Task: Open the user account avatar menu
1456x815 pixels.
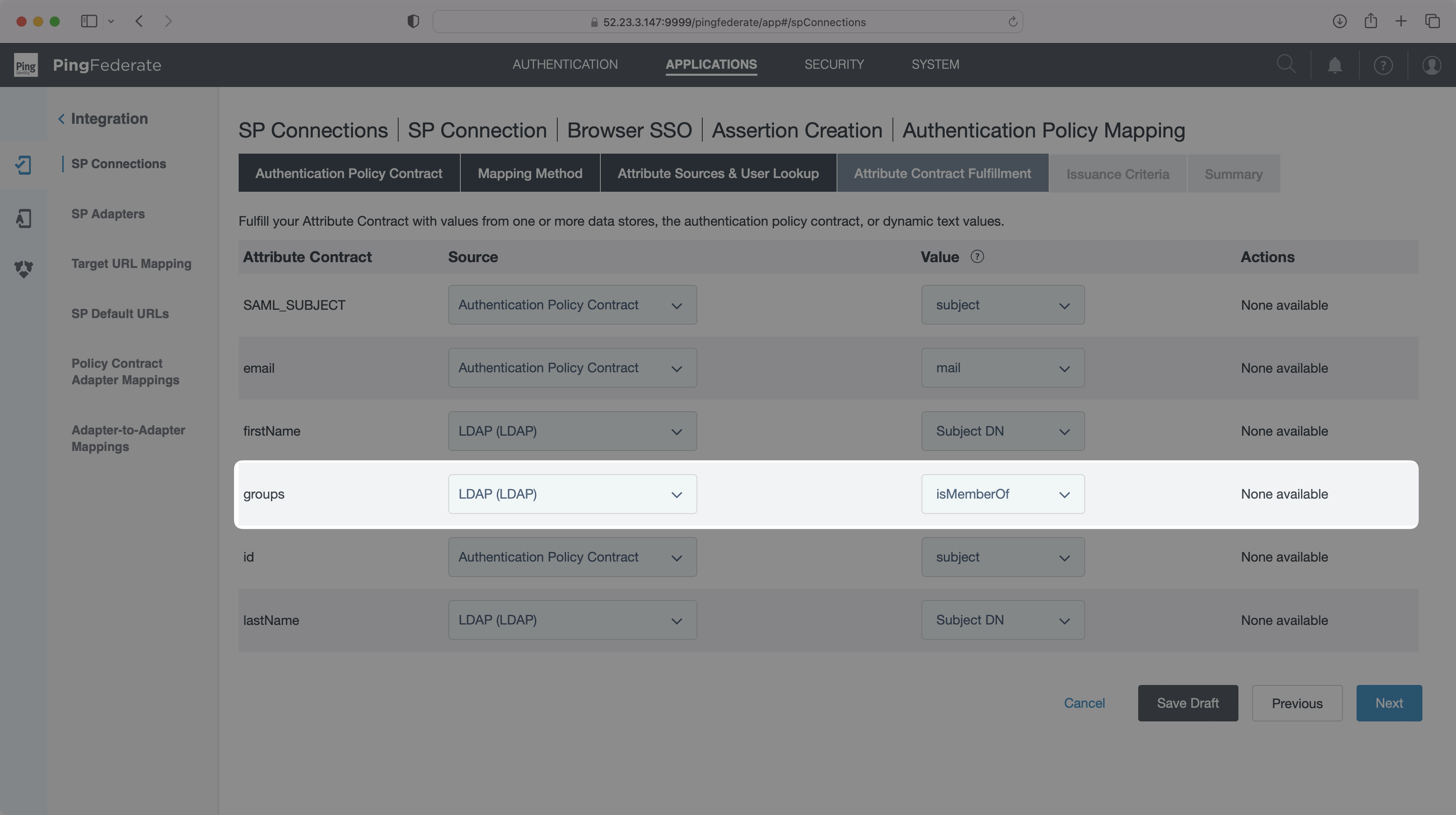Action: (1432, 64)
